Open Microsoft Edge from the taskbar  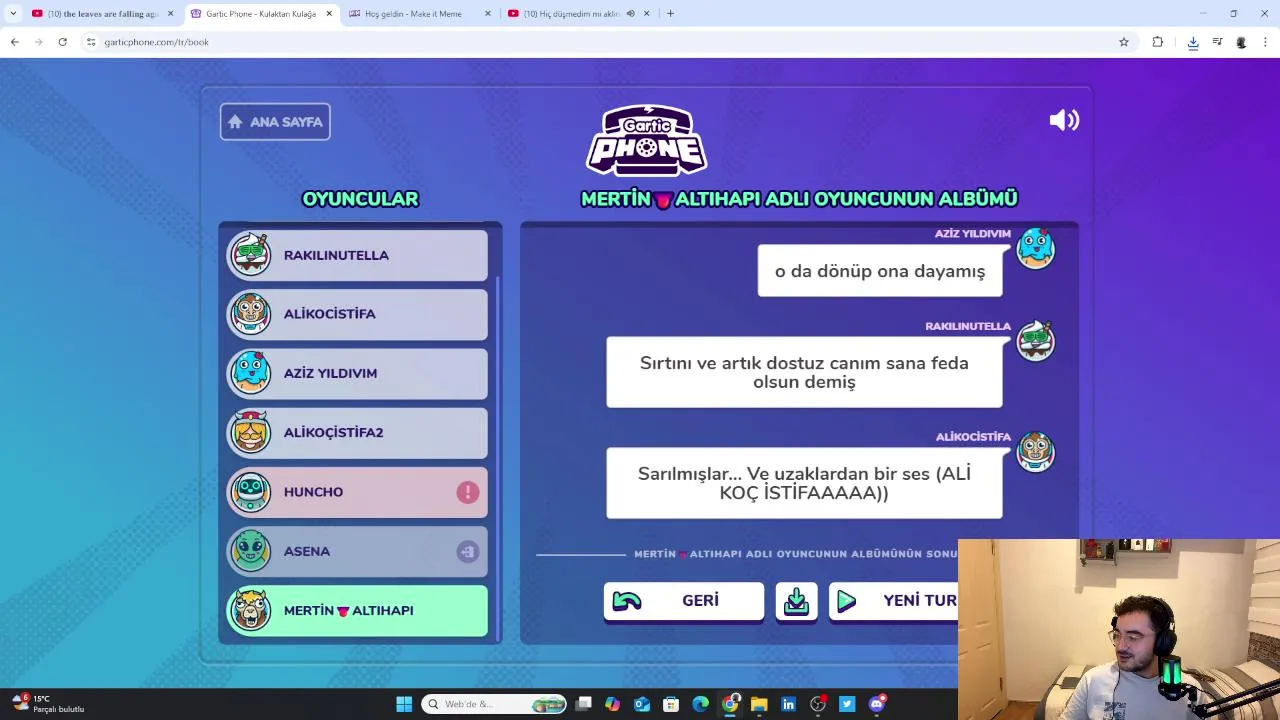coord(701,704)
